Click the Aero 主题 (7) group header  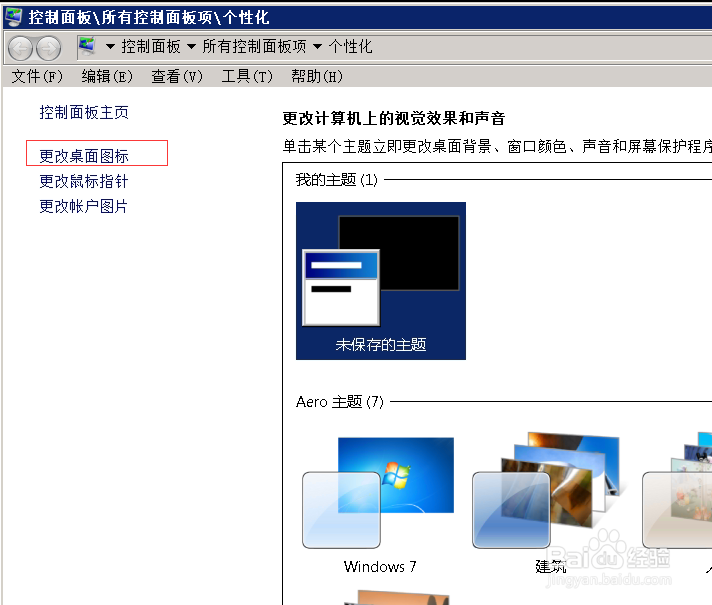click(340, 402)
